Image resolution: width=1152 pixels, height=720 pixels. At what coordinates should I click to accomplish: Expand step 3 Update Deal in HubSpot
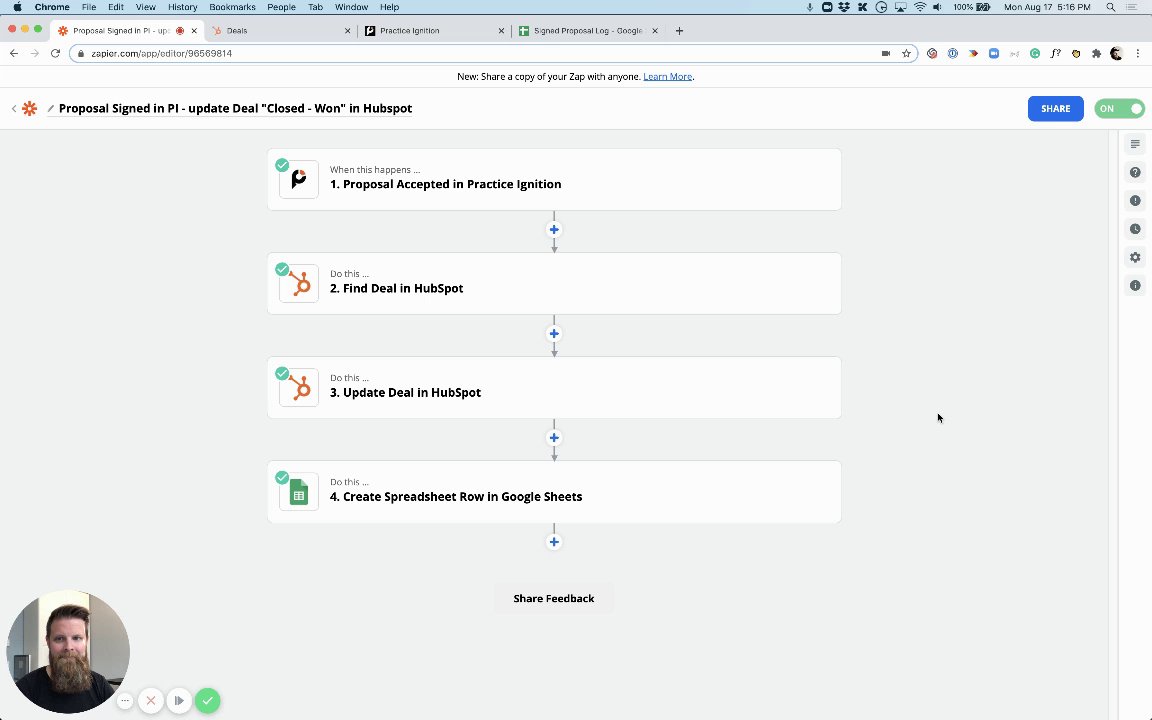(x=555, y=388)
